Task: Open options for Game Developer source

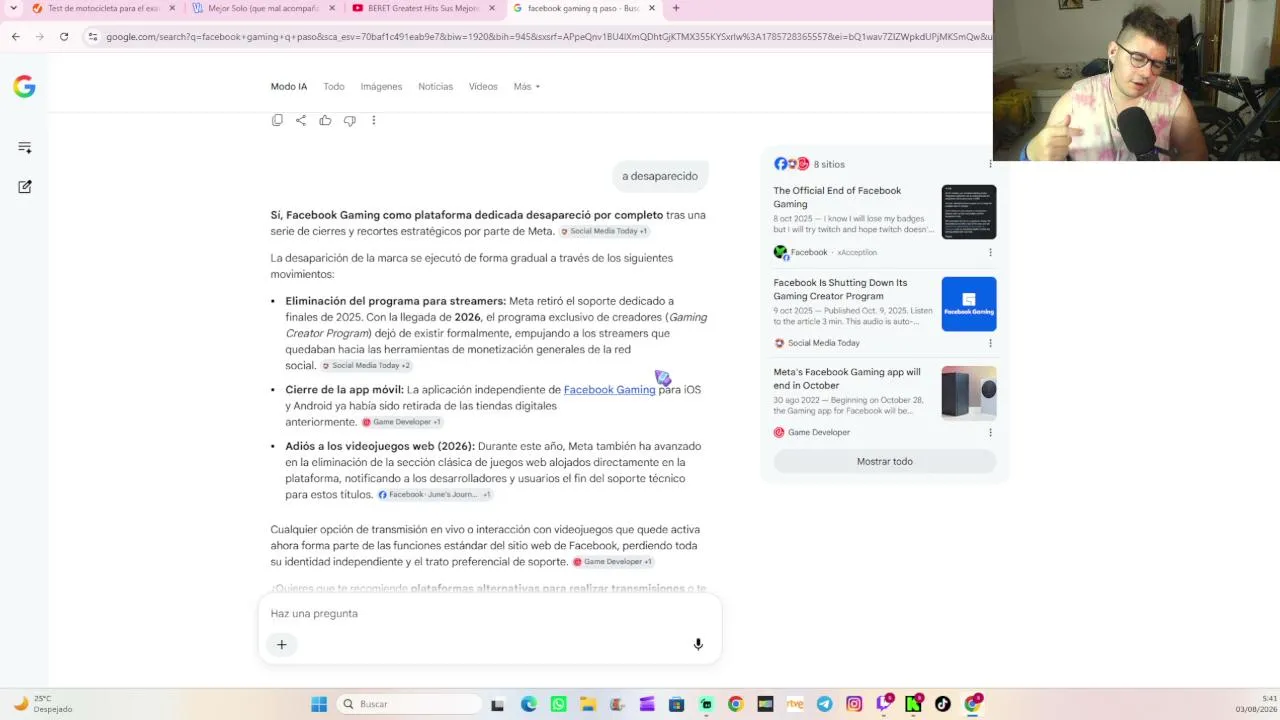Action: (x=990, y=433)
